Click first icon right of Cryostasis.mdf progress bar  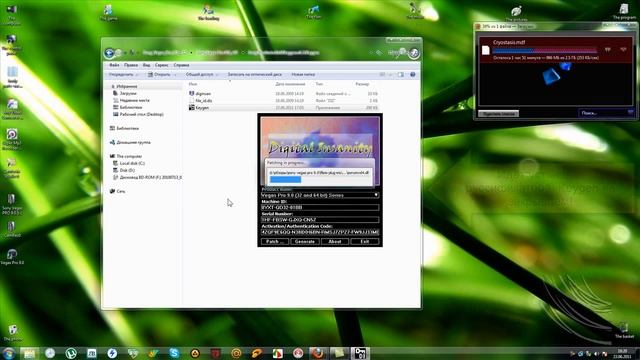point(608,50)
